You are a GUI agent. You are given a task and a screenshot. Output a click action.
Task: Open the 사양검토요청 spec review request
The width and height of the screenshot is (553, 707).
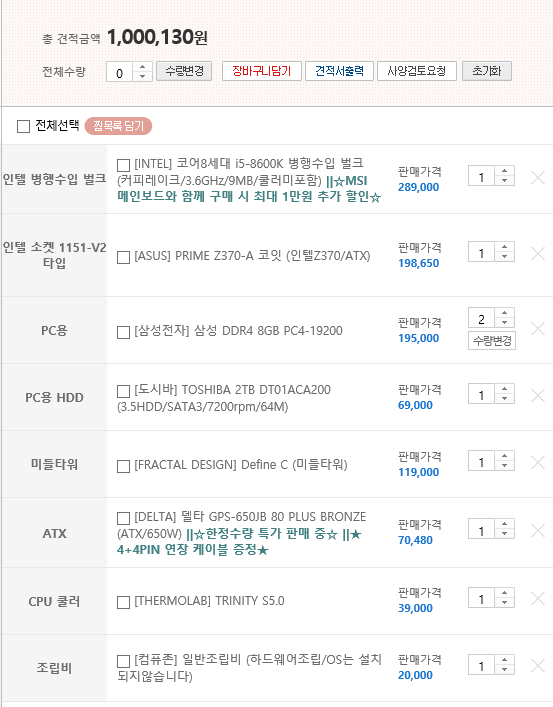417,71
